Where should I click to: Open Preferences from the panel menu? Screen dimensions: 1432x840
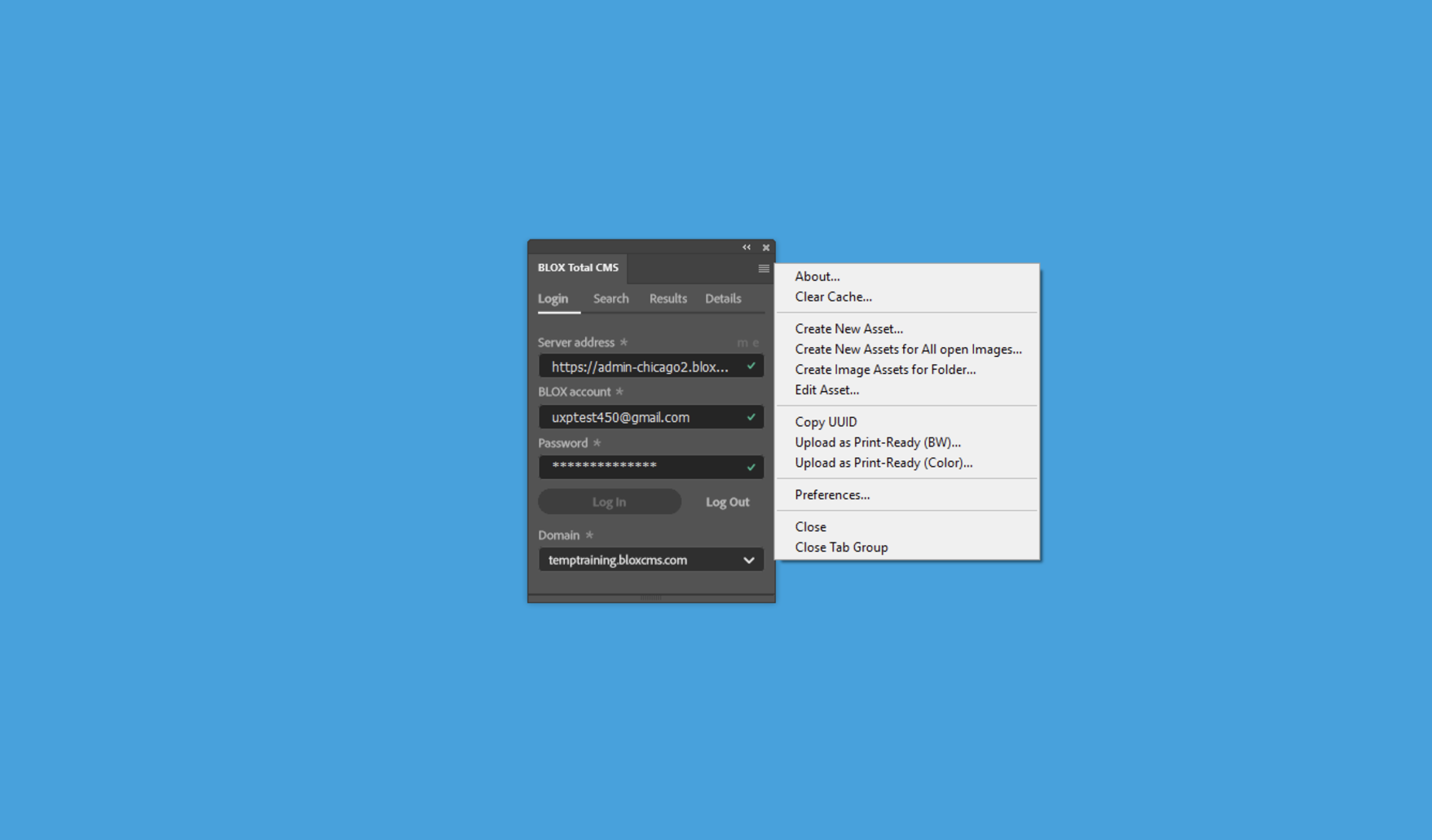tap(831, 495)
